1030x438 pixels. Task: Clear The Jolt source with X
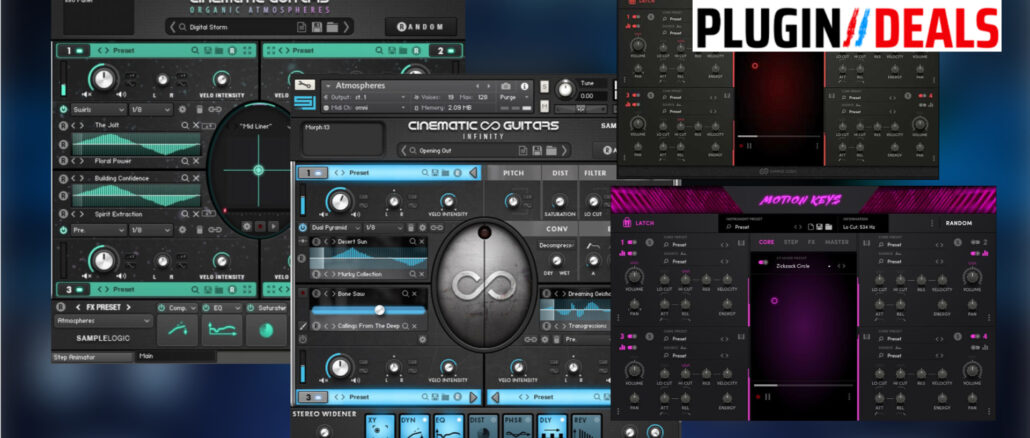(196, 125)
